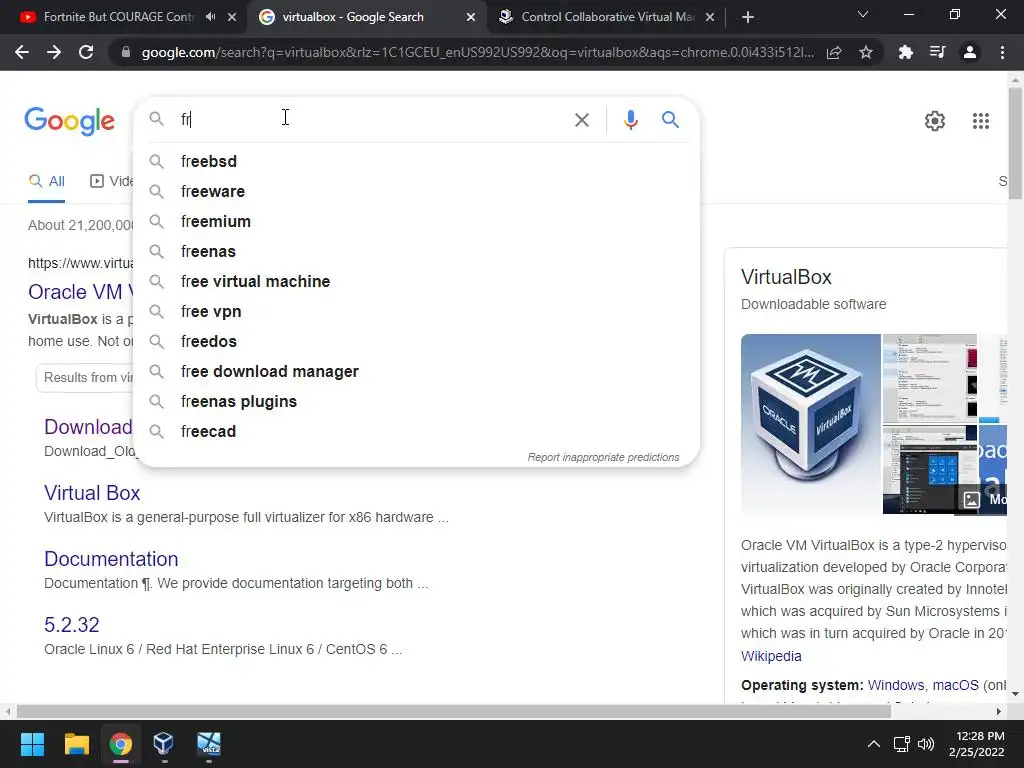Click Report inappropriate predictions
Screen dimensions: 1024x768
603,457
